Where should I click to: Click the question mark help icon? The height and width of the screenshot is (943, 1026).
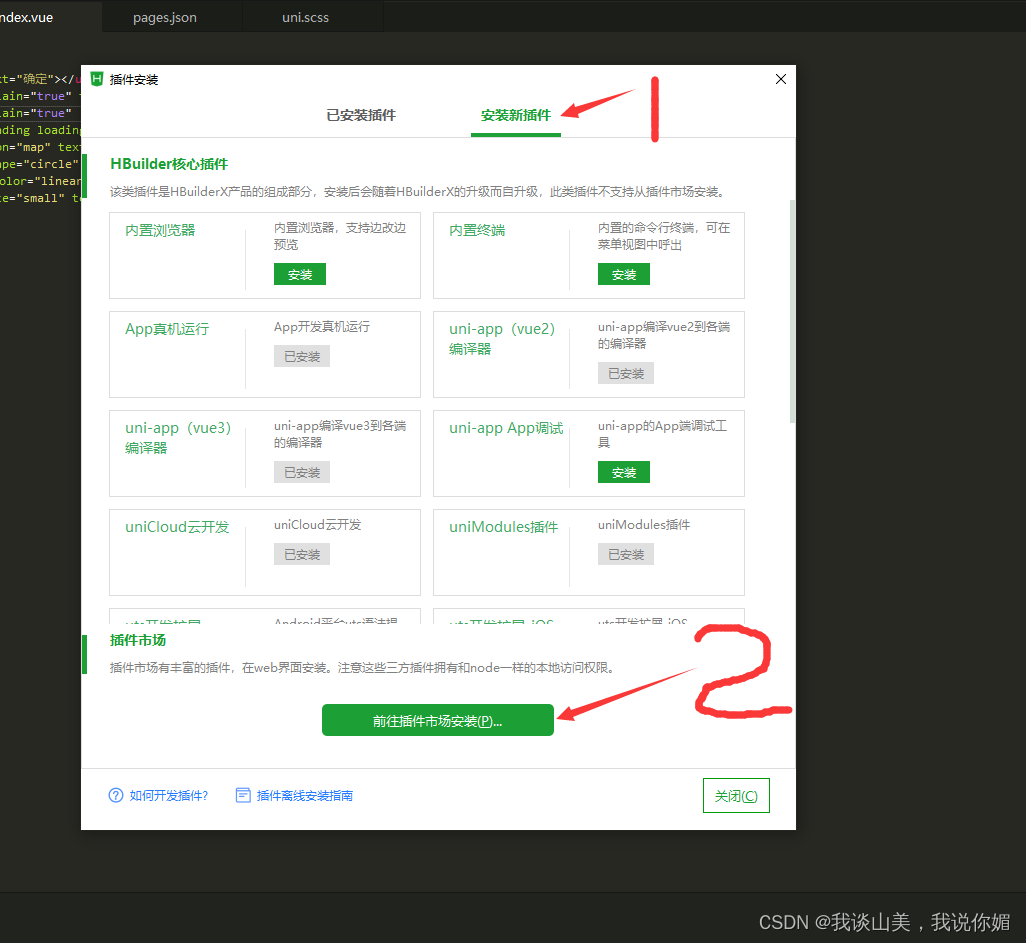115,795
